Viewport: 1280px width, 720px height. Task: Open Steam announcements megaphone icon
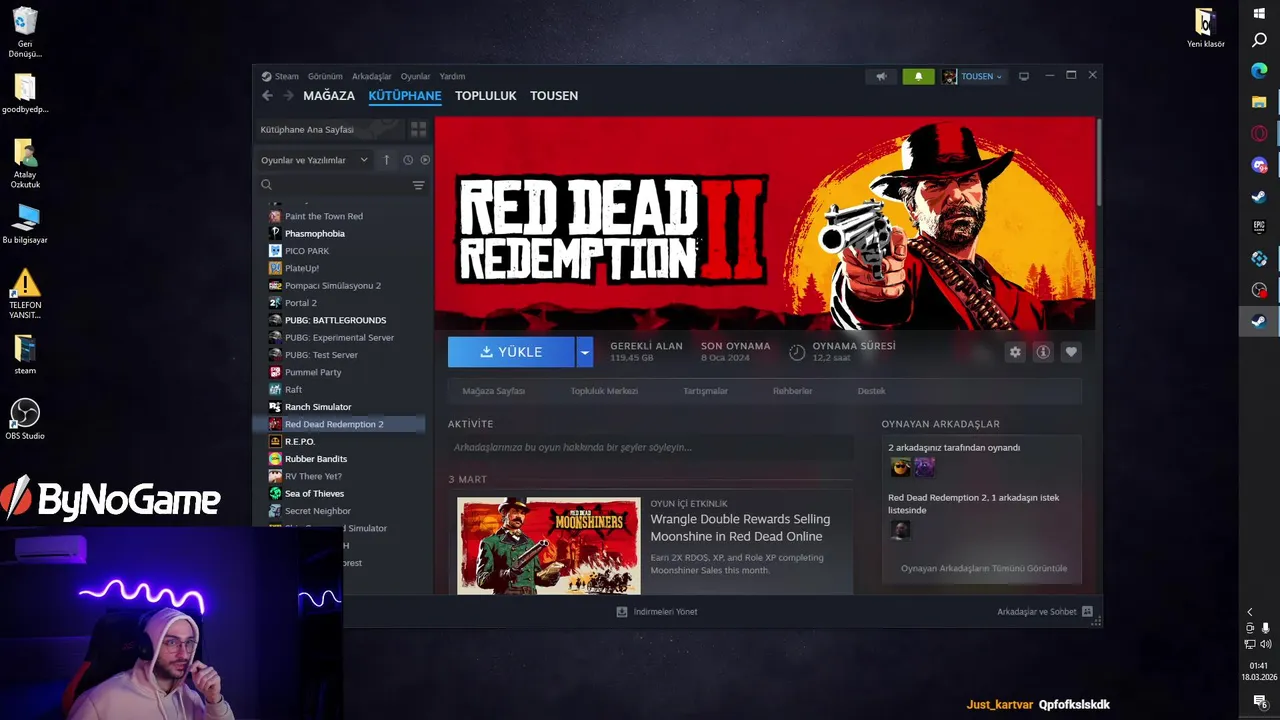click(882, 76)
